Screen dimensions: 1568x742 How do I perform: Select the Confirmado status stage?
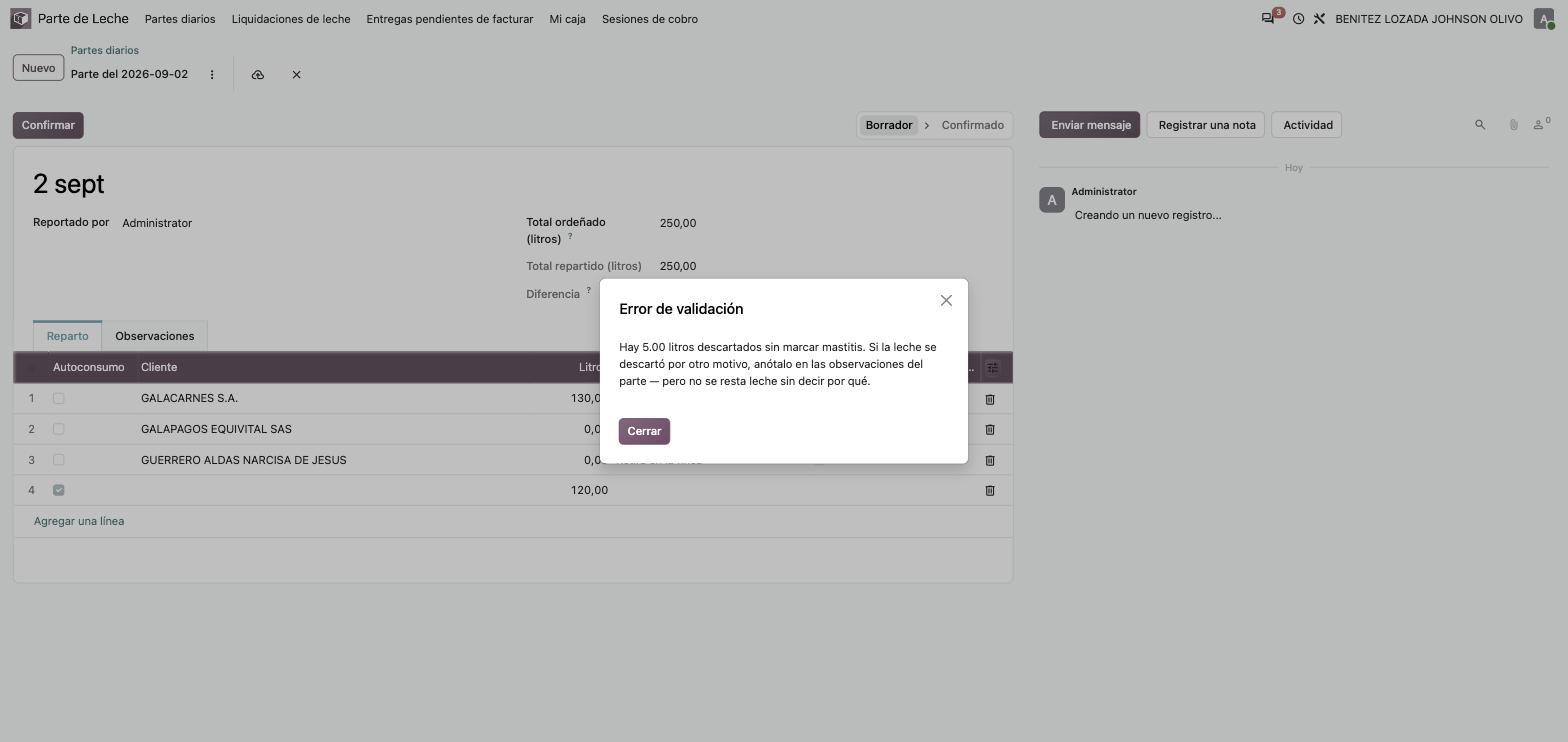click(x=972, y=125)
